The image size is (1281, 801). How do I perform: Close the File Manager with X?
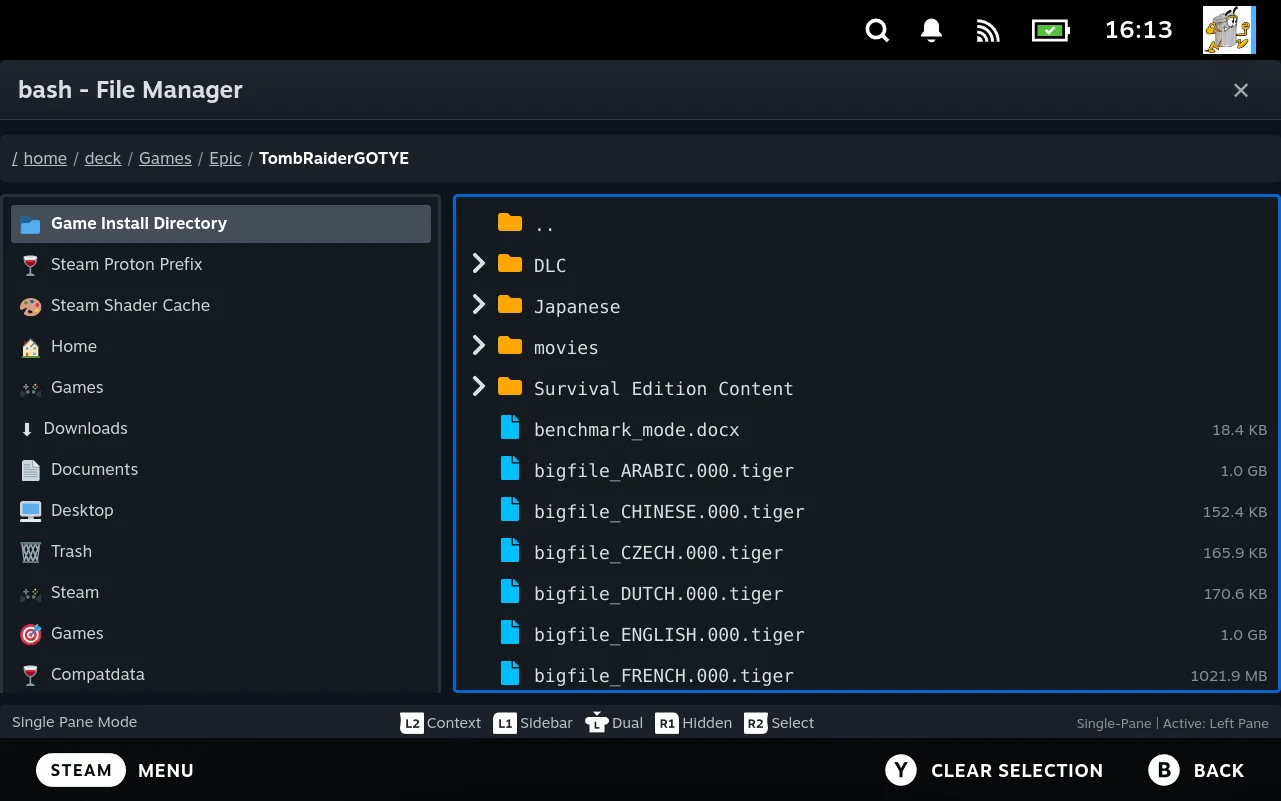(1241, 90)
